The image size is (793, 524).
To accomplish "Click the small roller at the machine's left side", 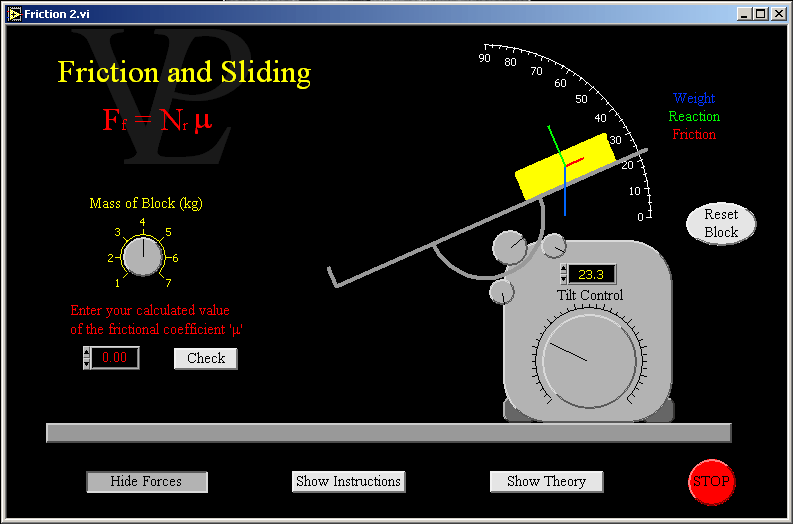I will 501,292.
